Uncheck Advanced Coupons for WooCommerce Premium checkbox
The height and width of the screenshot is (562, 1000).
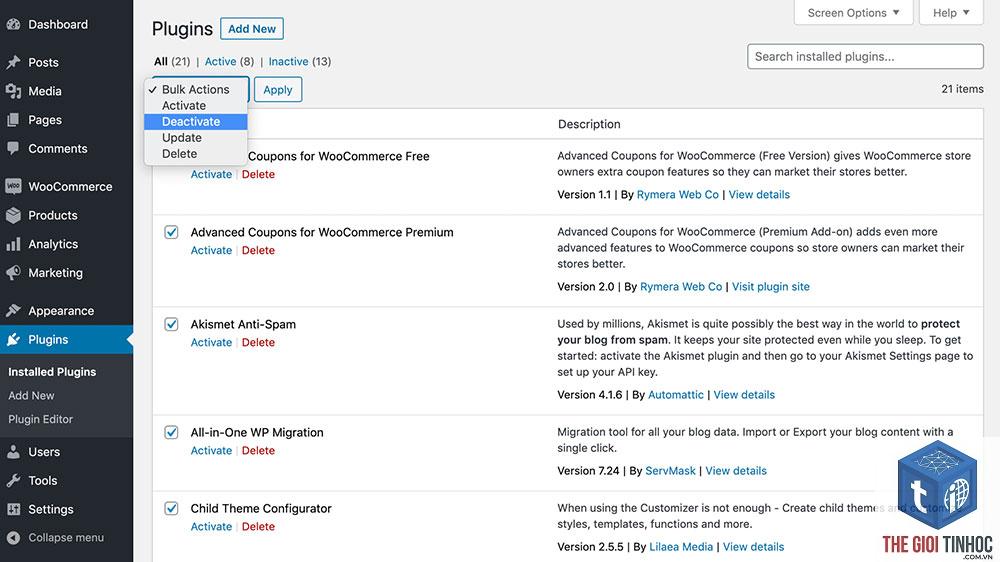coord(171,232)
